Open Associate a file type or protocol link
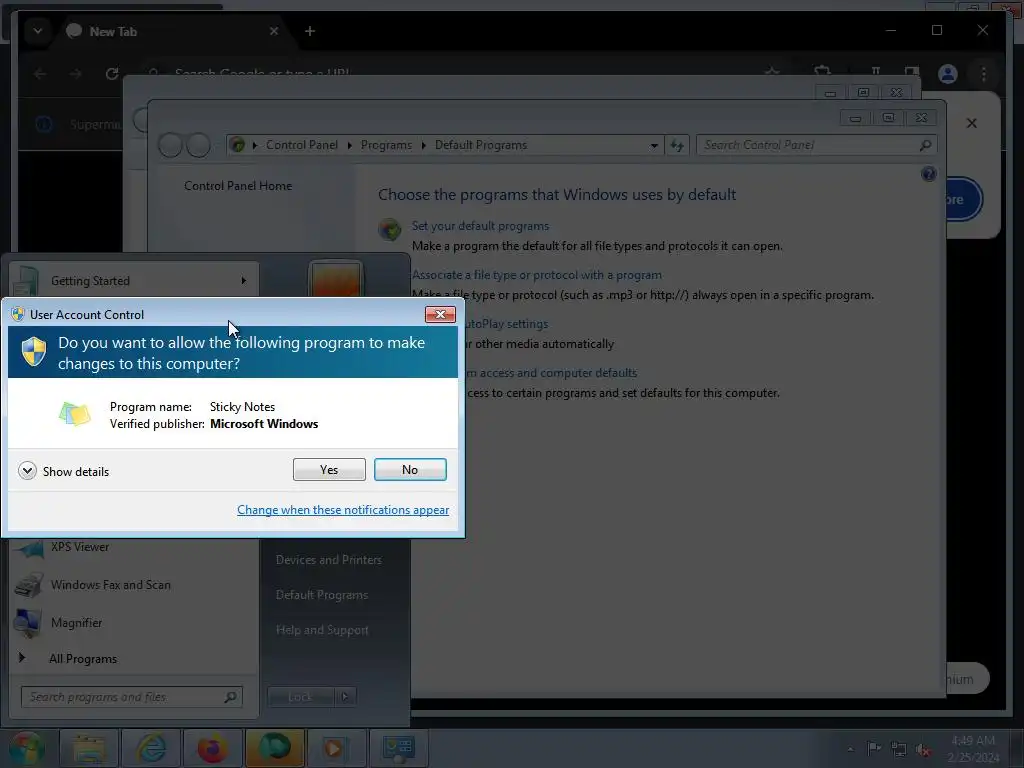Screen dimensions: 1024x768 point(536,275)
